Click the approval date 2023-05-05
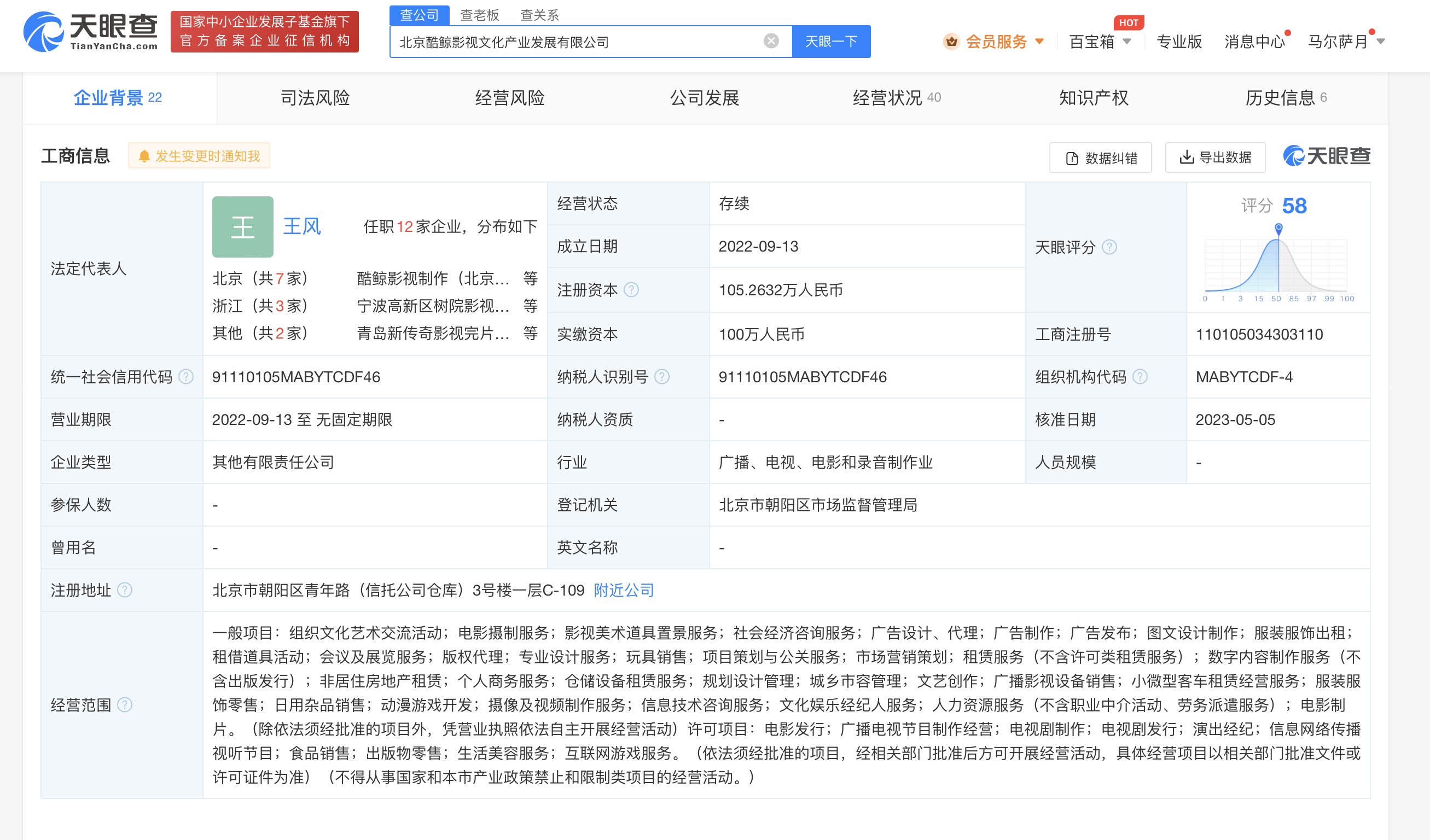The image size is (1430, 840). coord(1235,419)
